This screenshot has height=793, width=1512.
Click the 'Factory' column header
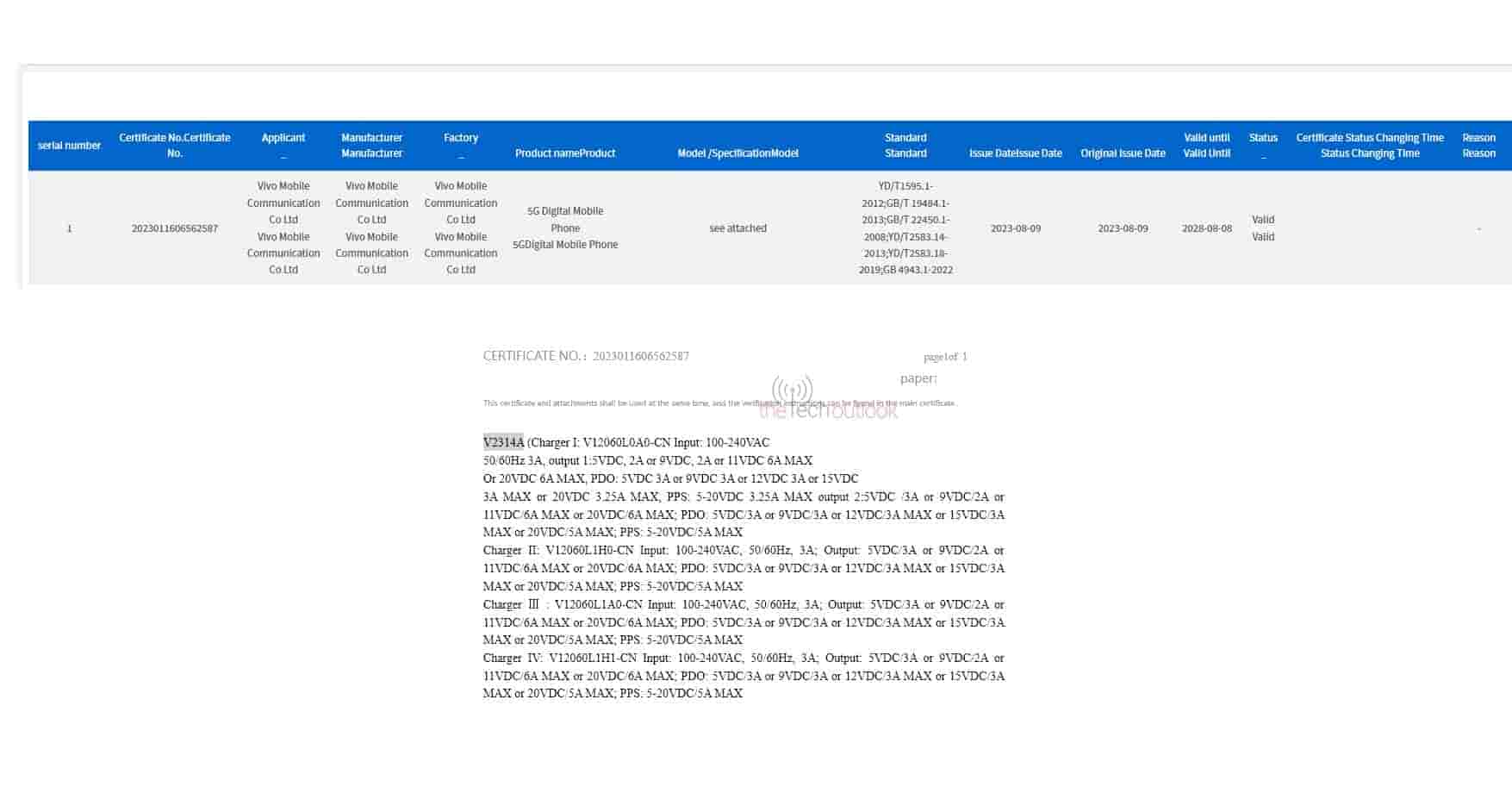(461, 138)
